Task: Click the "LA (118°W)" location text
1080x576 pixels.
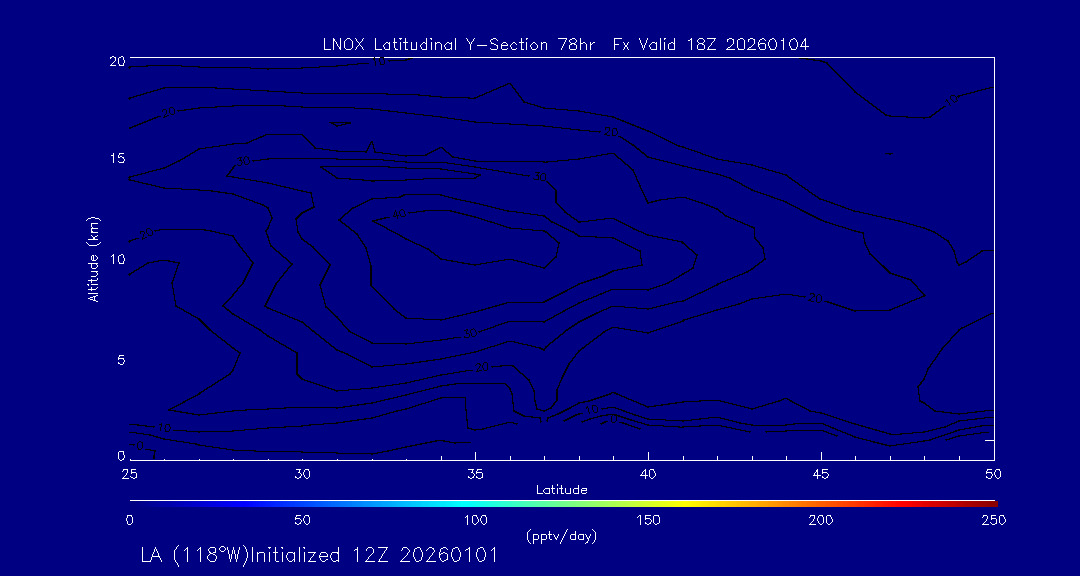Action: point(194,555)
